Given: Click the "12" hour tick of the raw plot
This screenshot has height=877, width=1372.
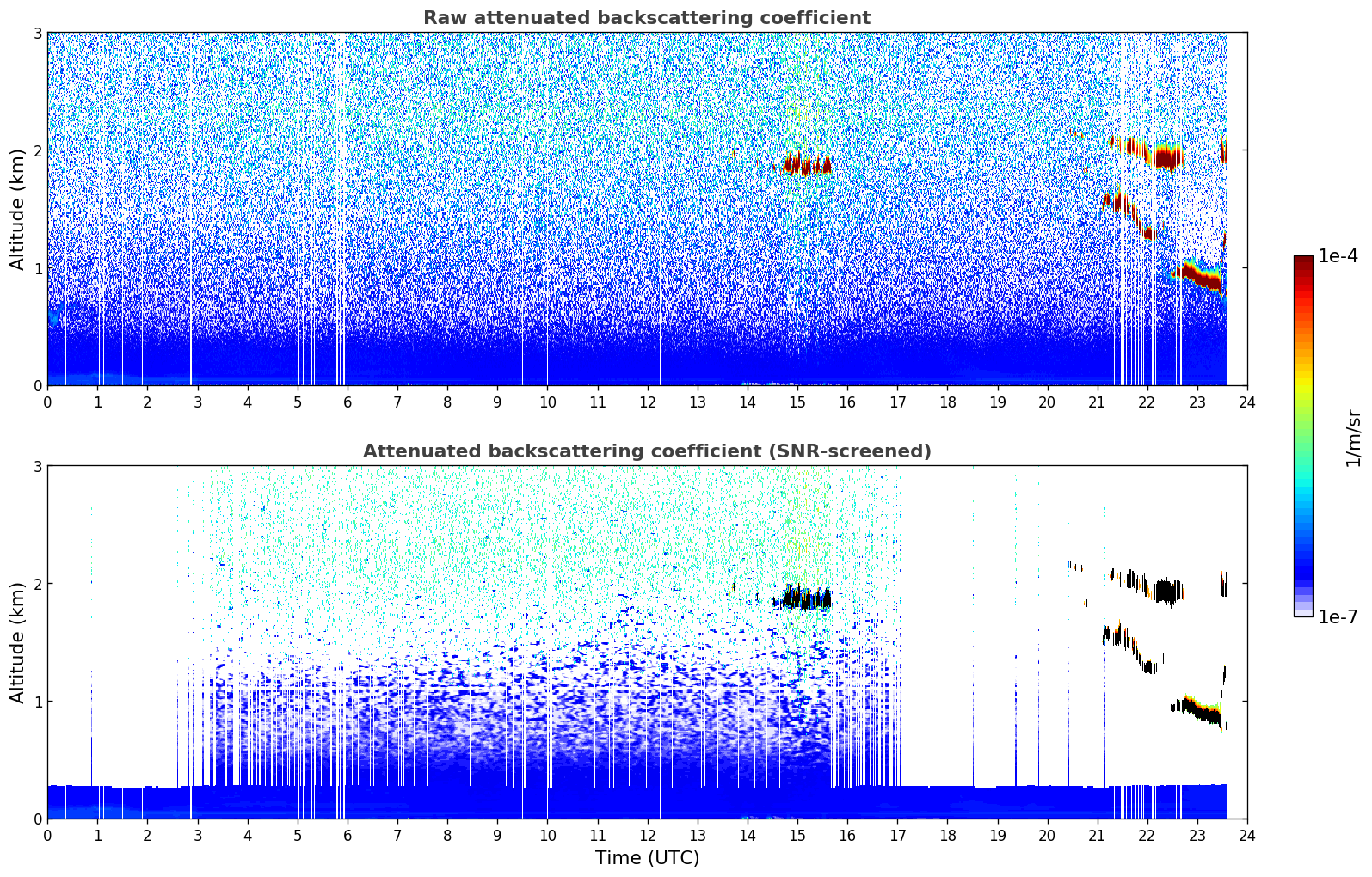Looking at the screenshot, I should [647, 402].
